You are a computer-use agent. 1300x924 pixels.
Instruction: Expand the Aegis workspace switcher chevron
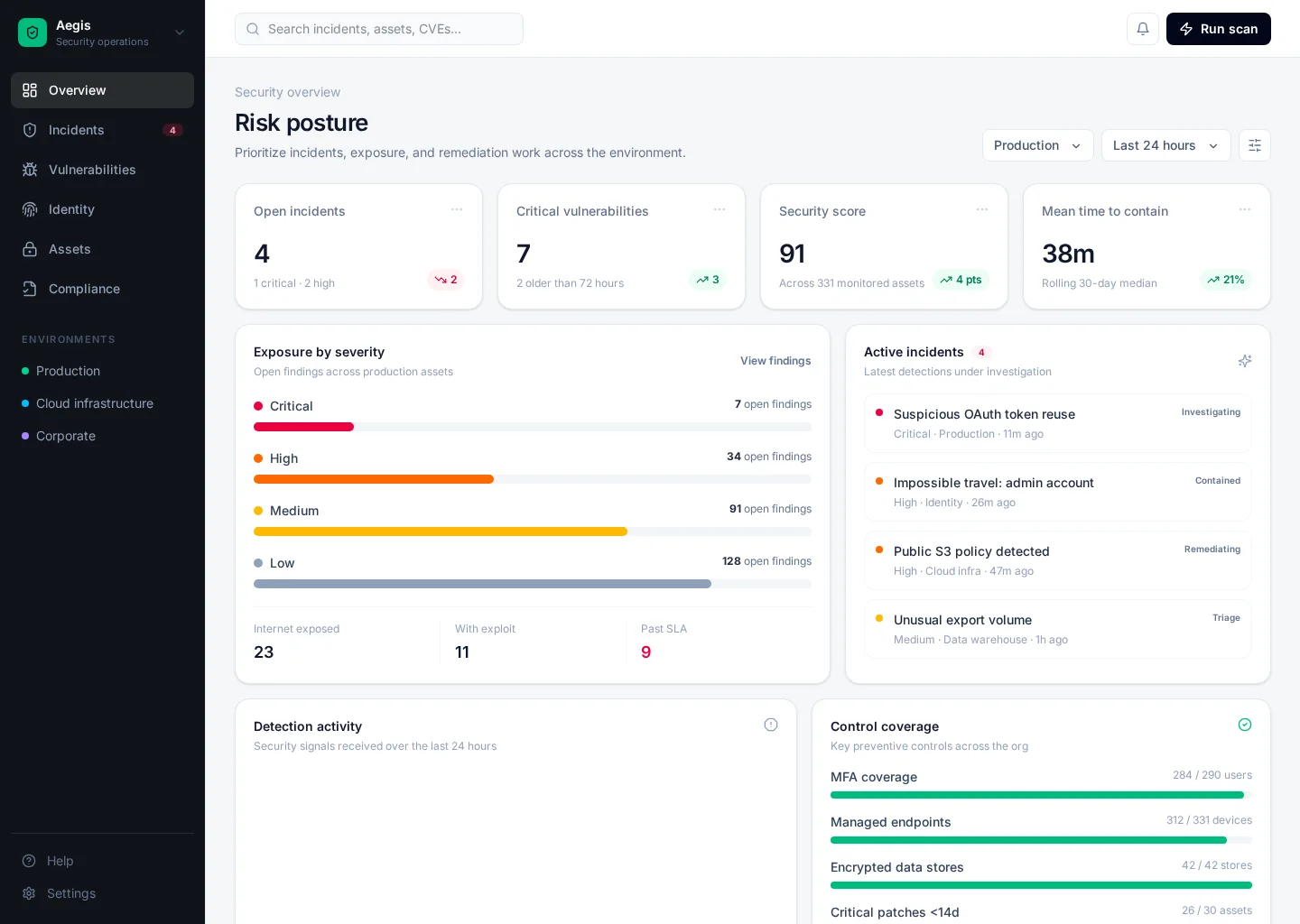180,32
